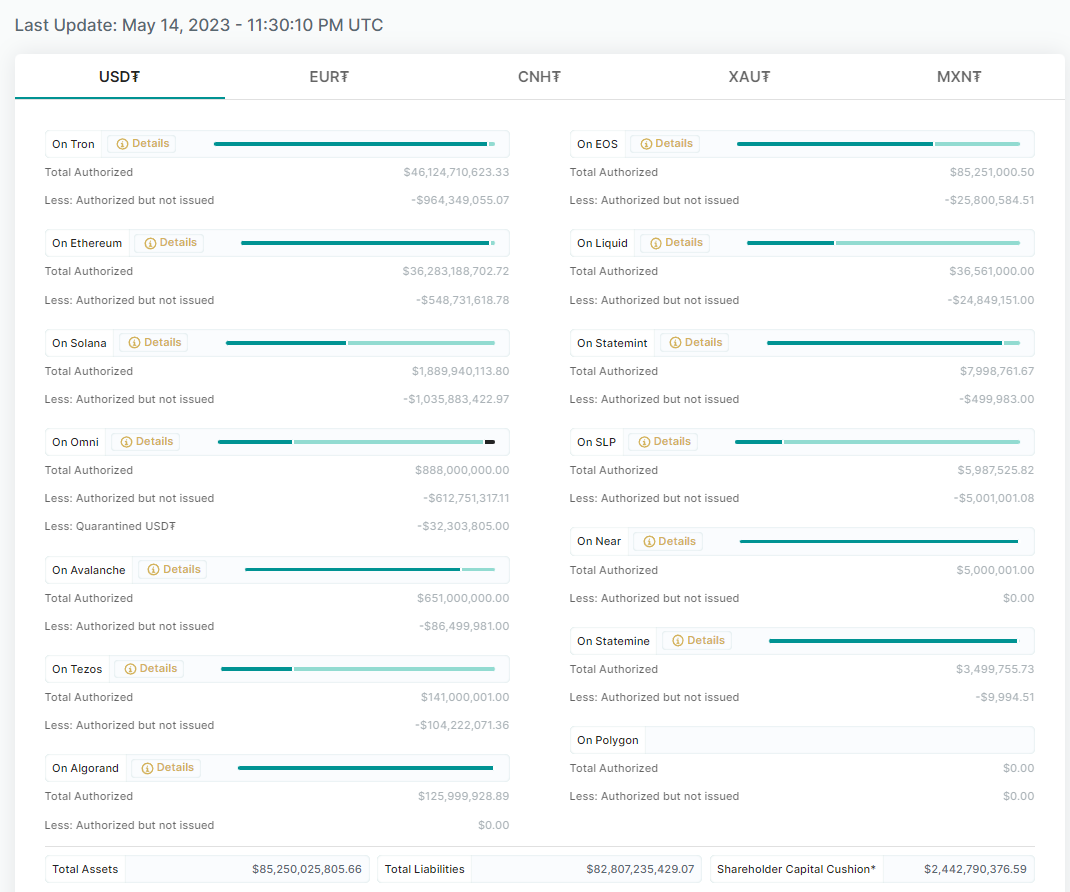Click the Last Update timestamp text
1070x892 pixels.
coord(199,25)
